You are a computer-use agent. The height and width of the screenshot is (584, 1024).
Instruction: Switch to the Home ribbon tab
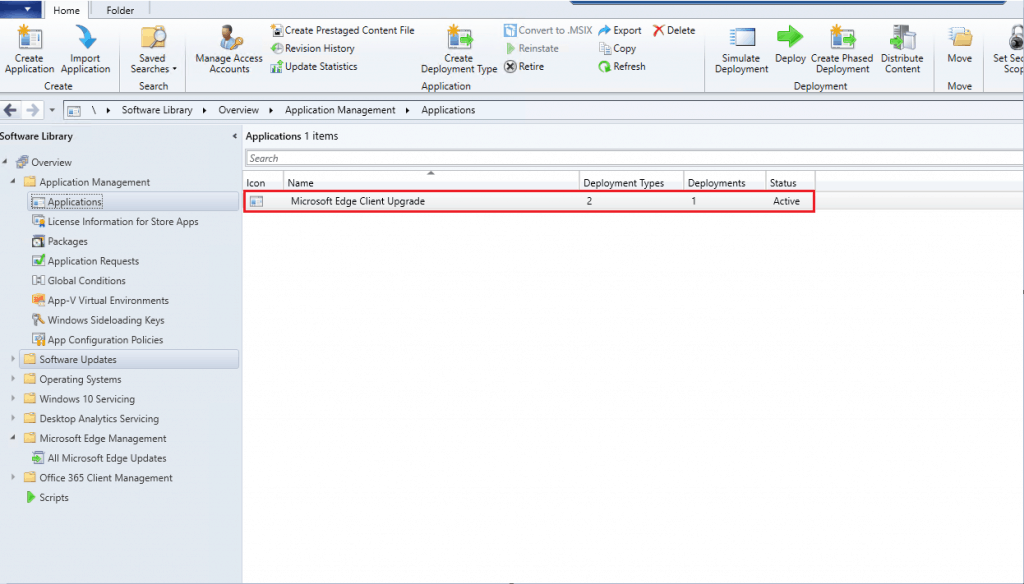pyautogui.click(x=66, y=10)
